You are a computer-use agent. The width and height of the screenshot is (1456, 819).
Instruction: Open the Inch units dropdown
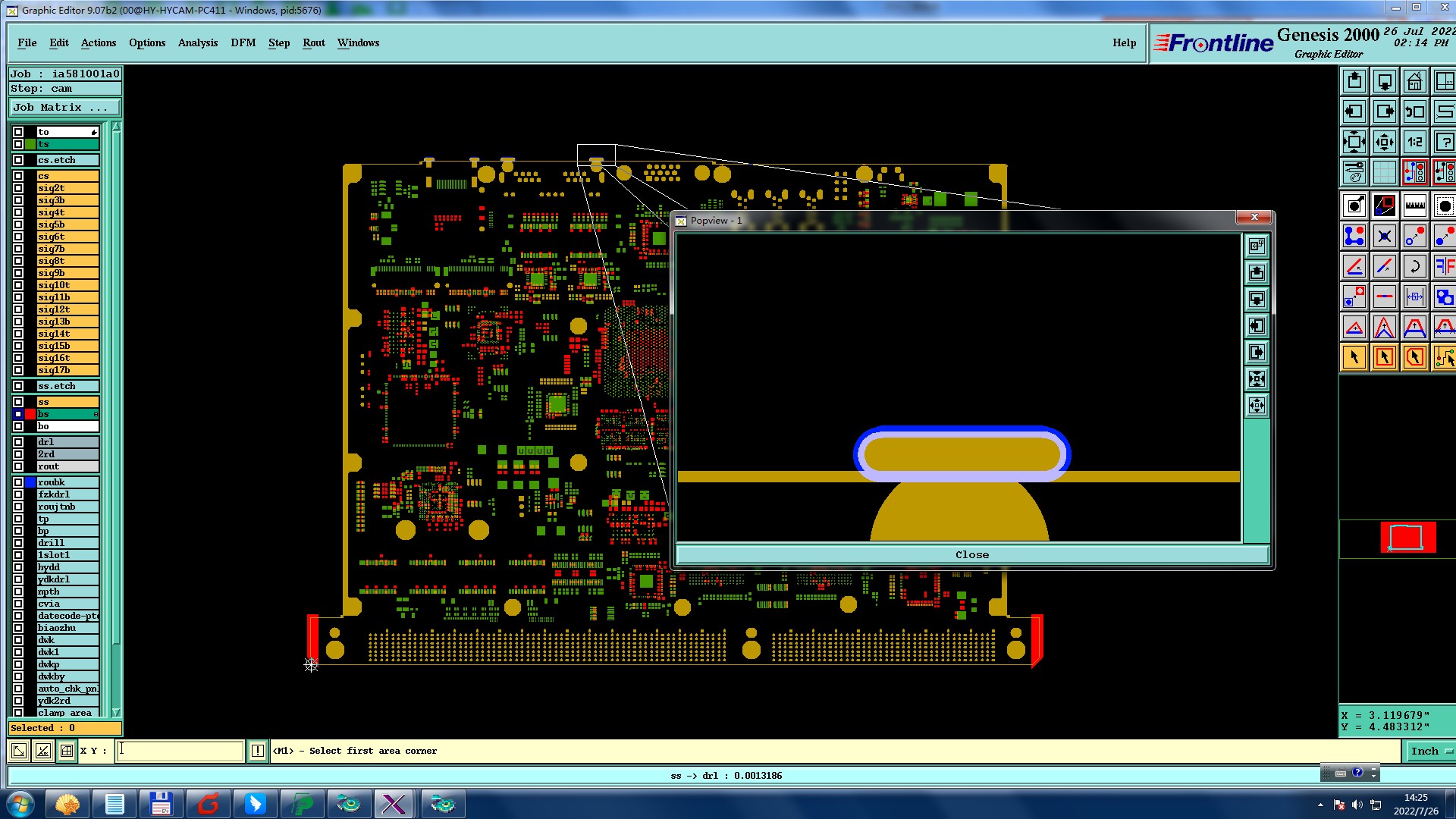pos(1430,751)
